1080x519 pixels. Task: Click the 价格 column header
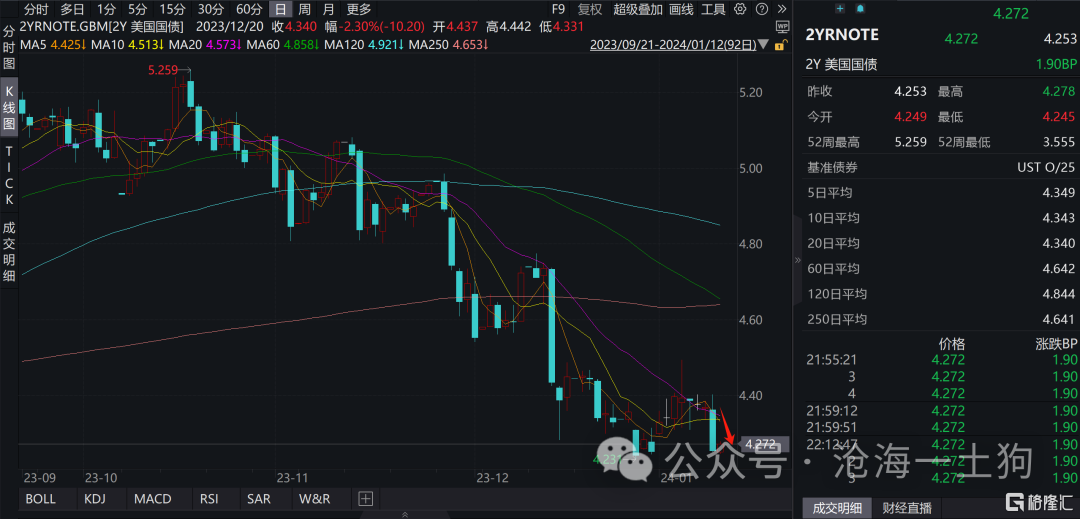pos(952,343)
